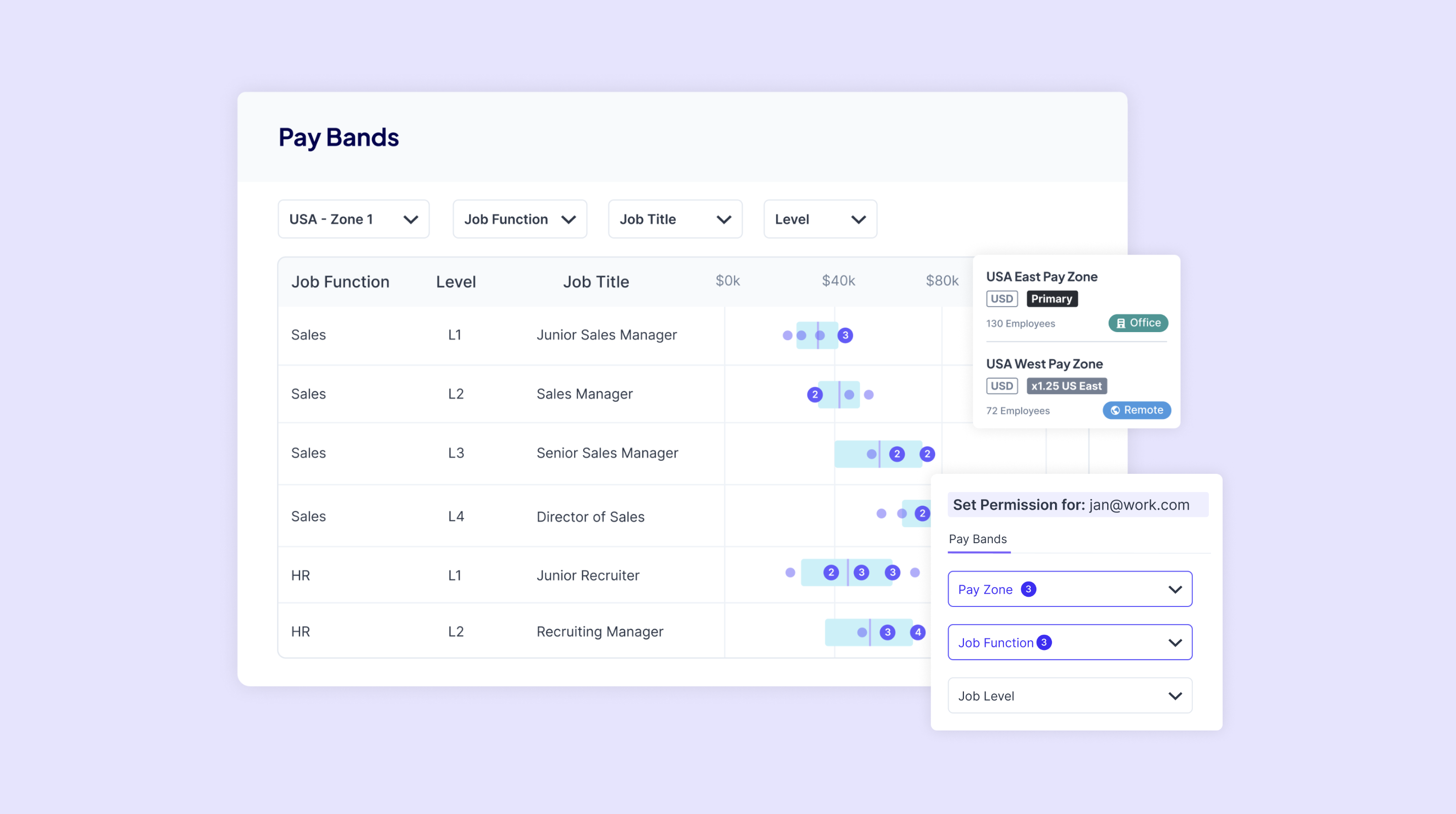Viewport: 1456px width, 814px height.
Task: Expand the Level filter dropdown
Action: 820,219
